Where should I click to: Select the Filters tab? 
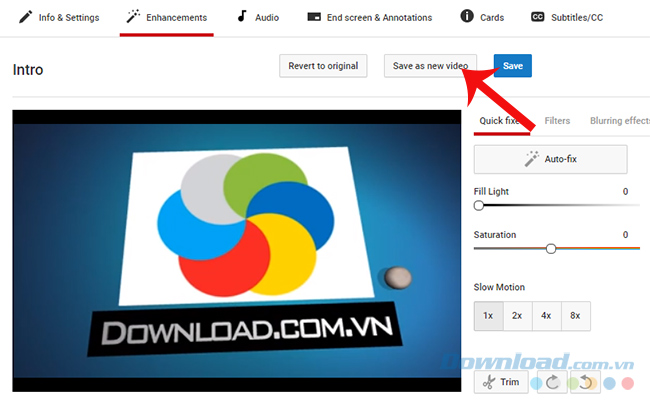(x=557, y=121)
